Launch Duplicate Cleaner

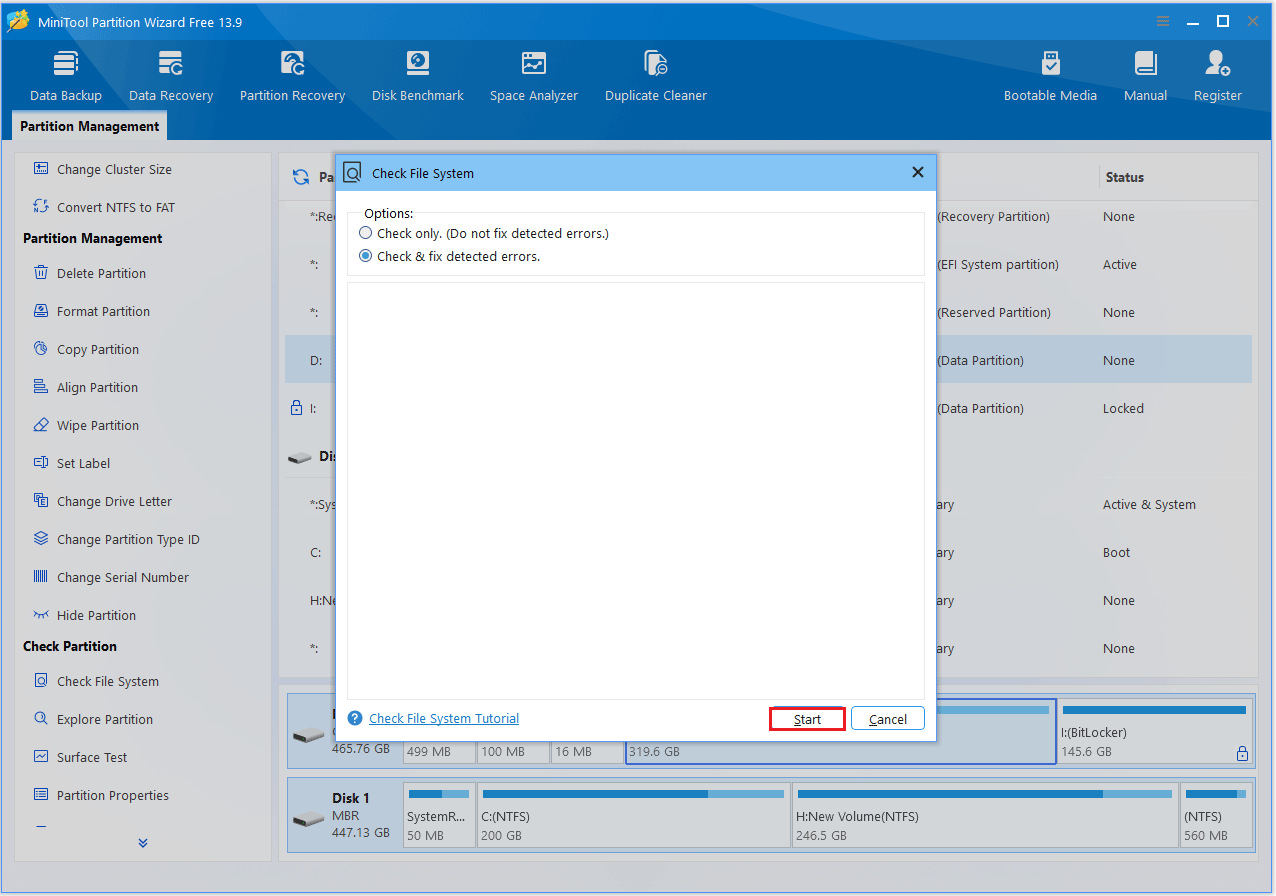click(656, 76)
